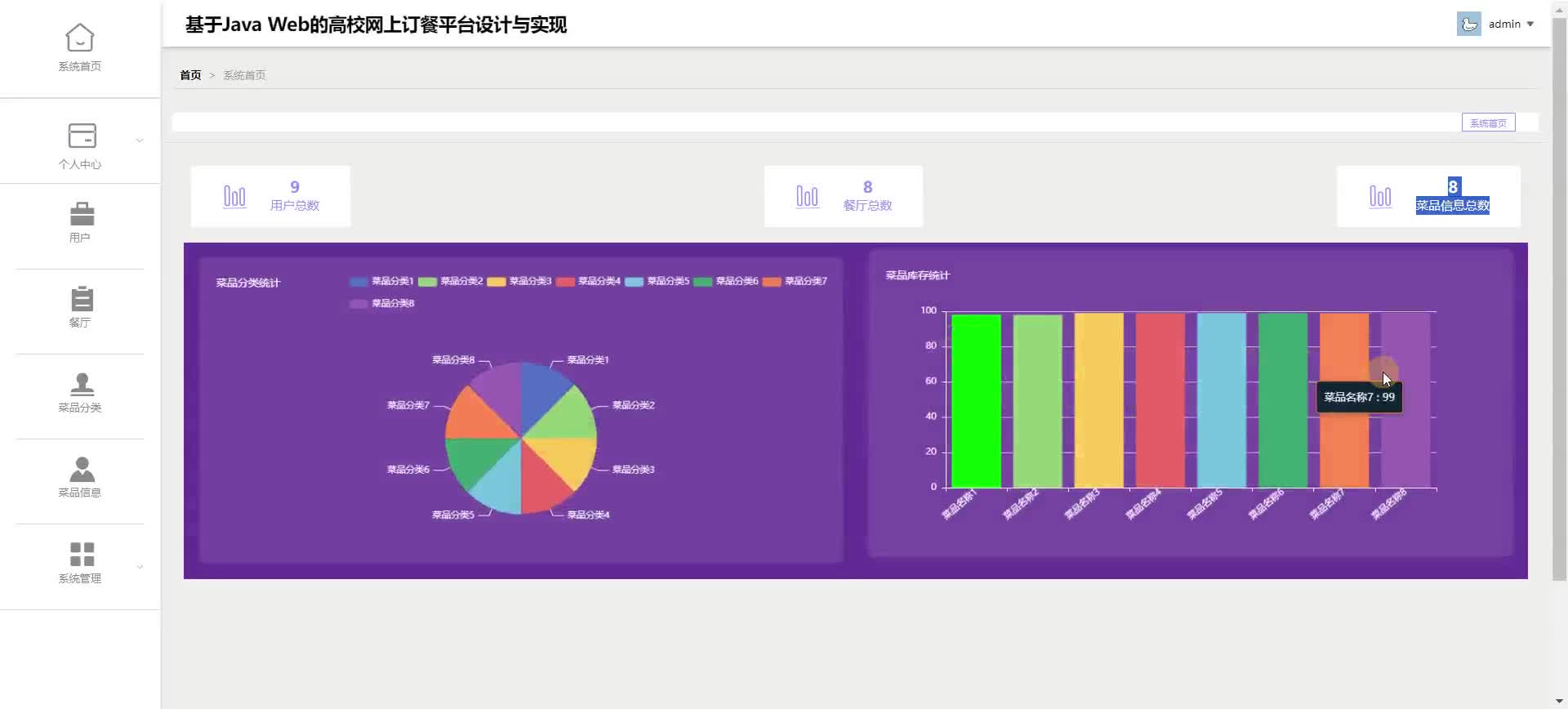Toggle 菜品分类3 legend entry
The height and width of the screenshot is (709, 1568).
(519, 281)
